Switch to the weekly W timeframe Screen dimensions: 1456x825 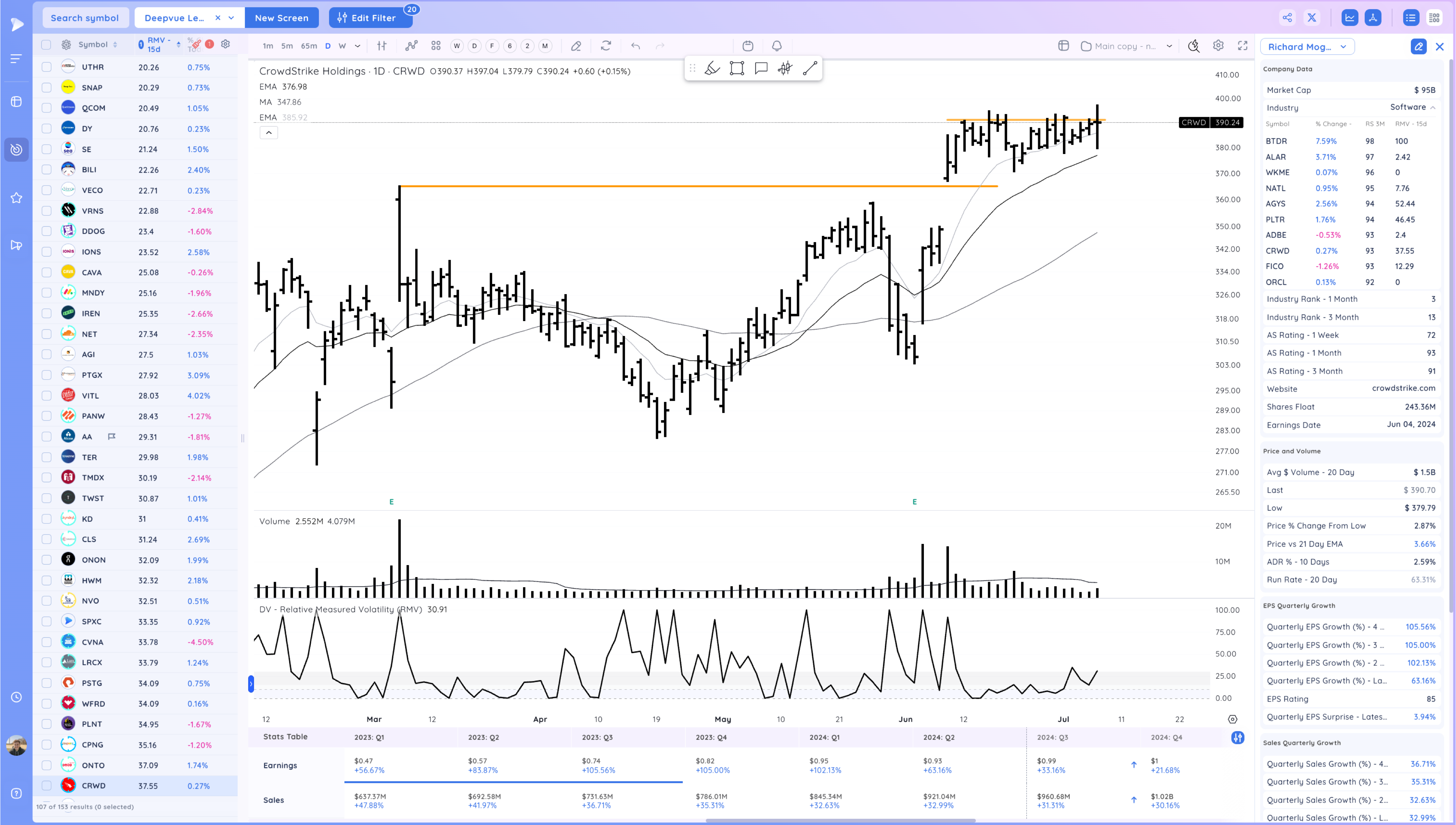click(x=342, y=46)
